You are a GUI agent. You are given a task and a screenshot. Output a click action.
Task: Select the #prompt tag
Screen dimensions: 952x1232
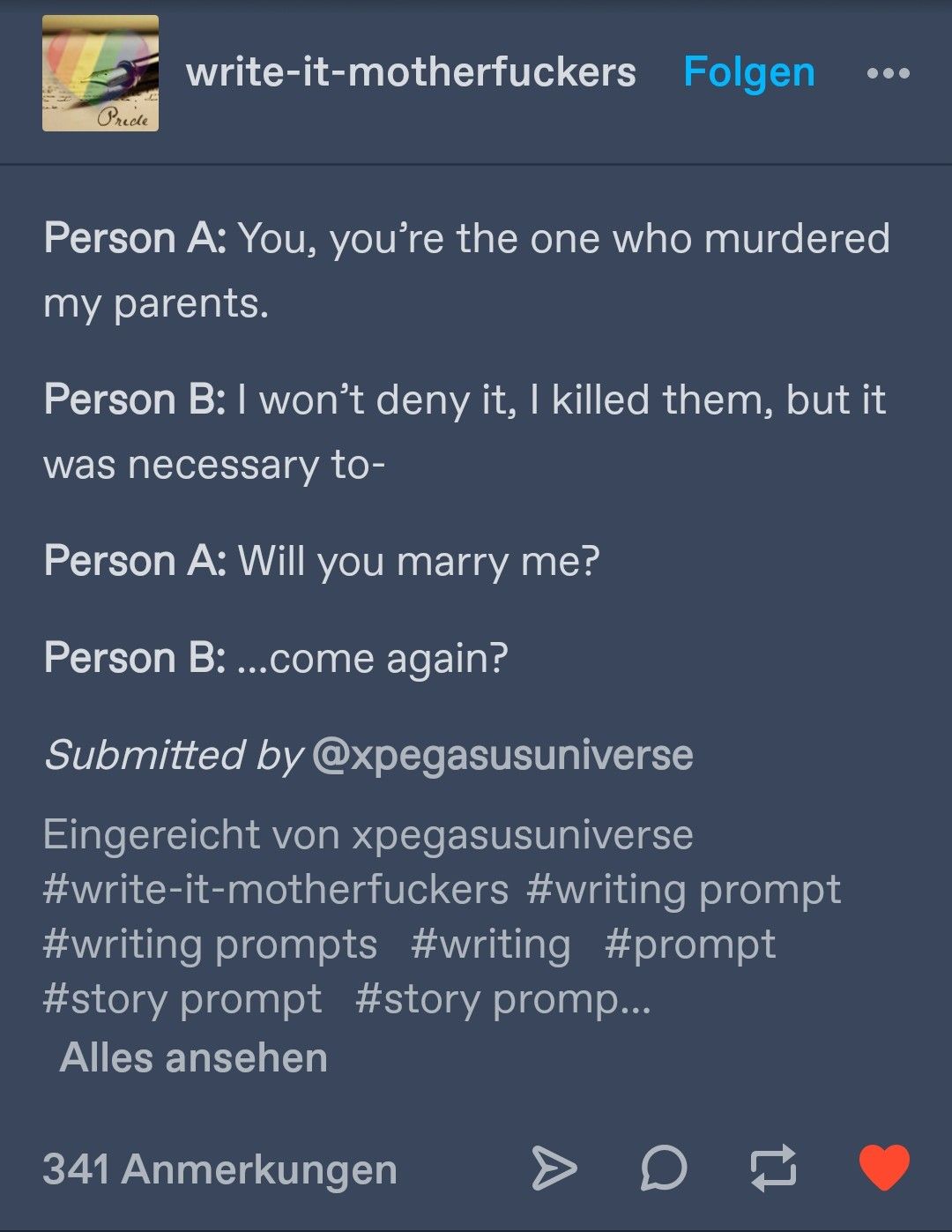(689, 945)
